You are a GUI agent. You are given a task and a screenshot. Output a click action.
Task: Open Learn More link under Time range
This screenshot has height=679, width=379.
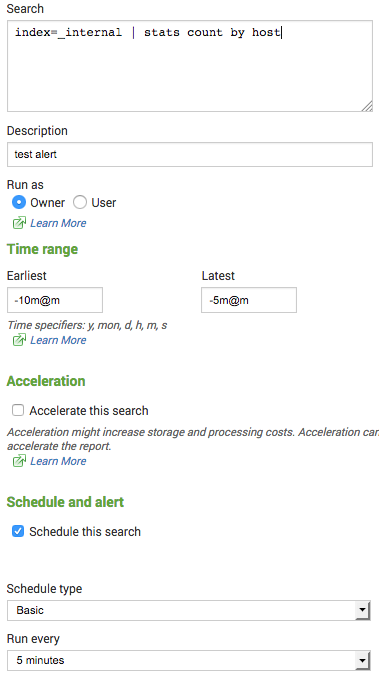[x=58, y=340]
